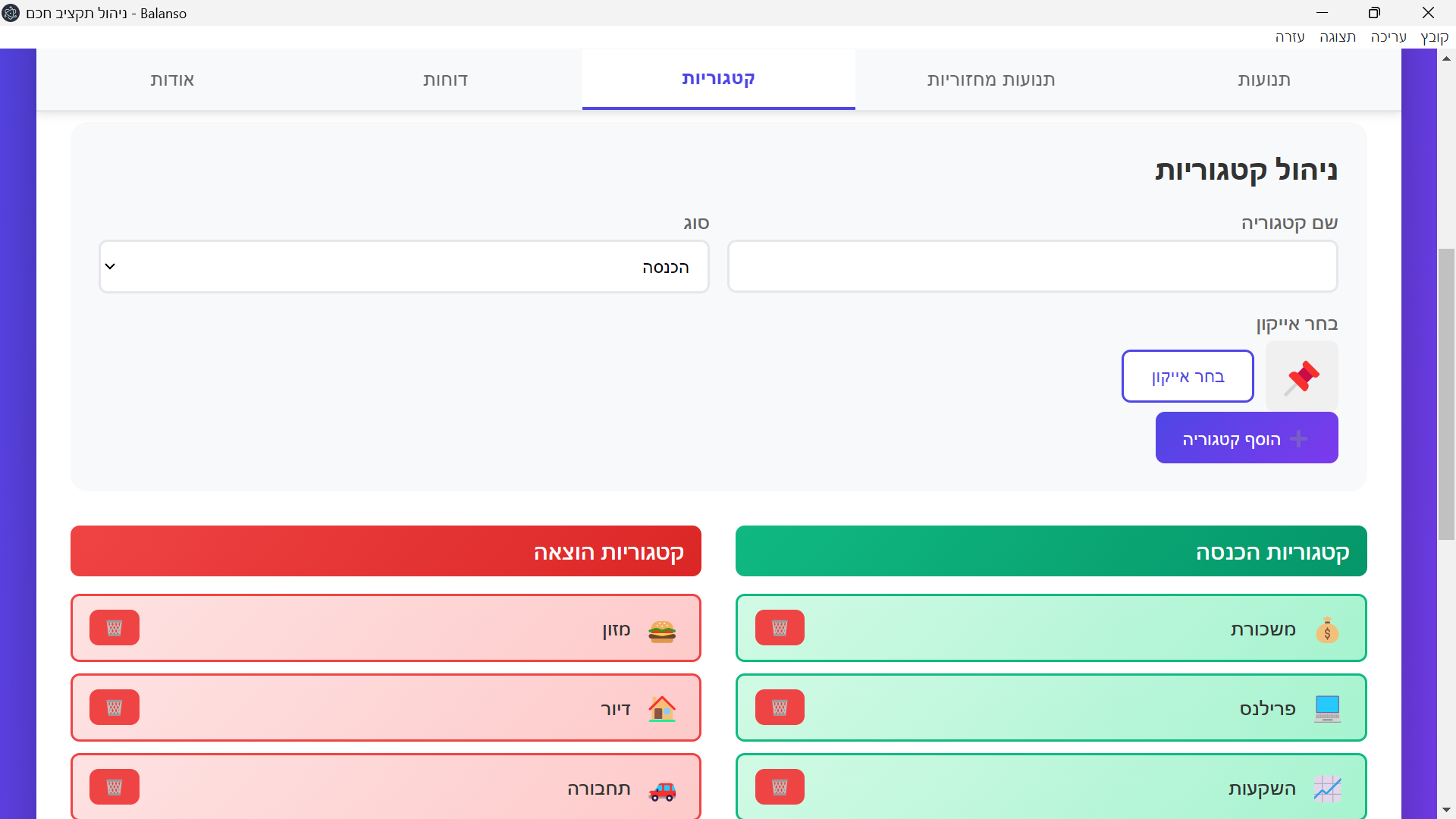The height and width of the screenshot is (819, 1456).
Task: Click the red pushpin icon preview
Action: [1301, 377]
